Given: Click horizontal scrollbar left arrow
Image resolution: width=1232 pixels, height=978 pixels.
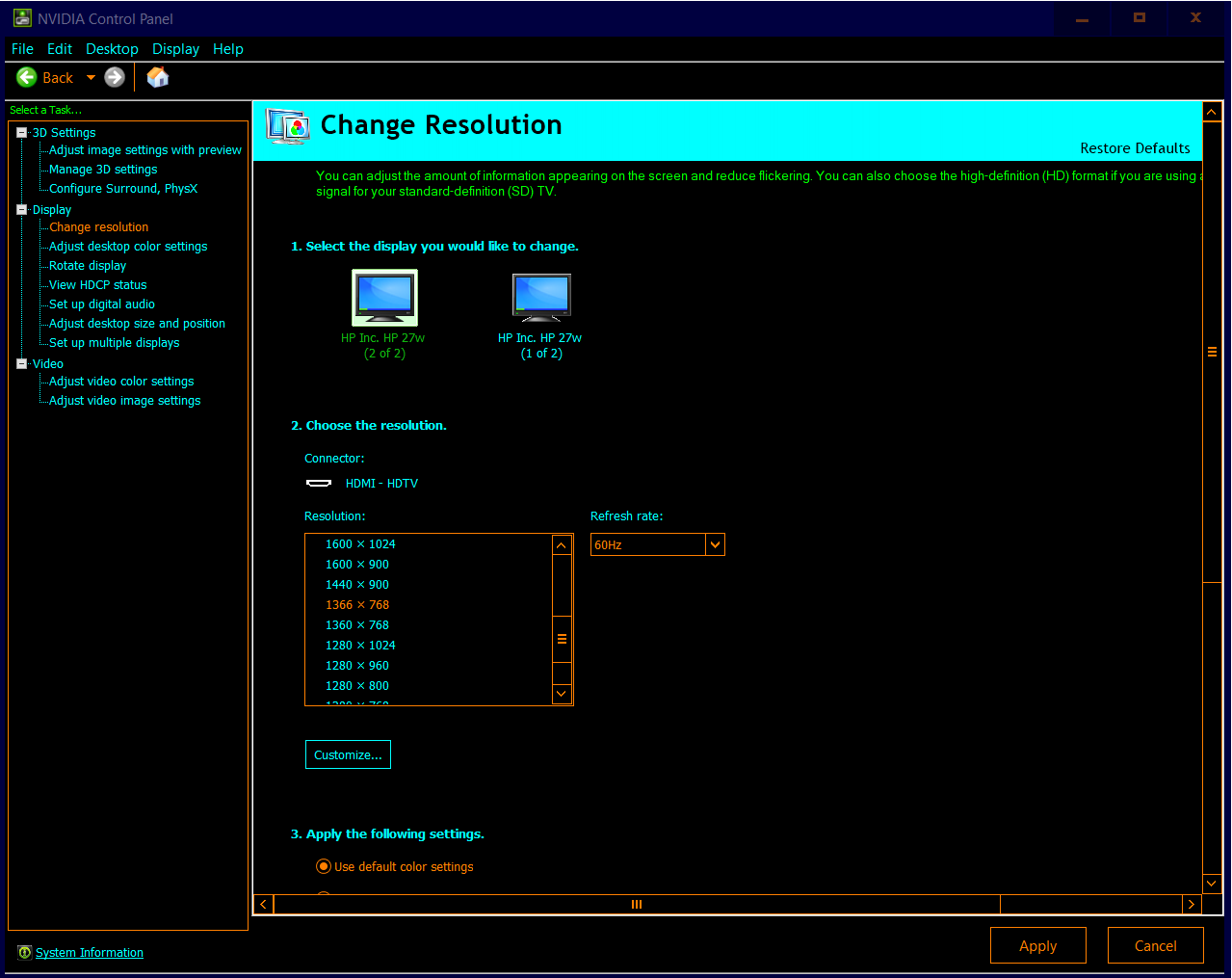Looking at the screenshot, I should (x=263, y=904).
